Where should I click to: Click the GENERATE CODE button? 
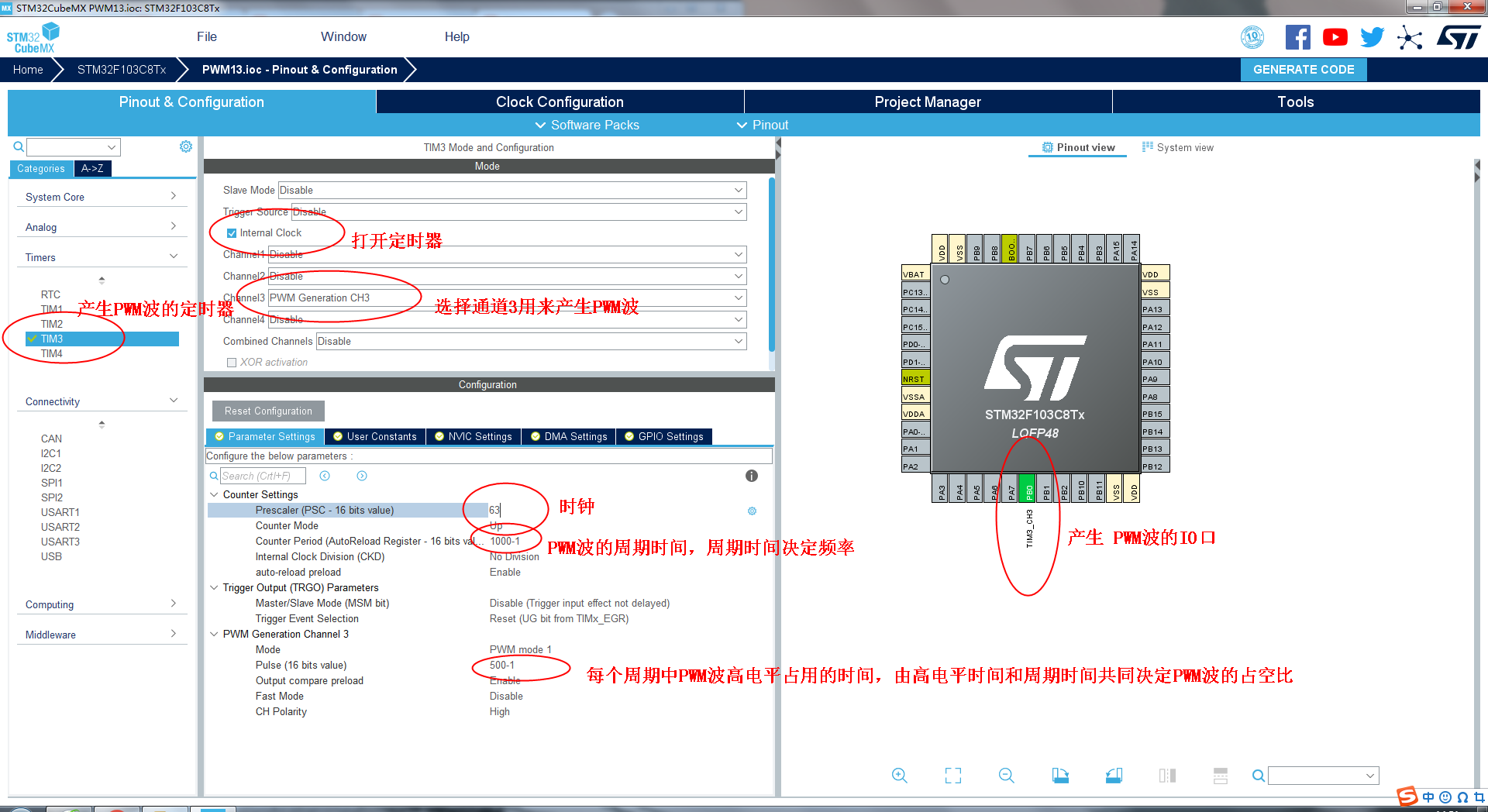pyautogui.click(x=1303, y=69)
